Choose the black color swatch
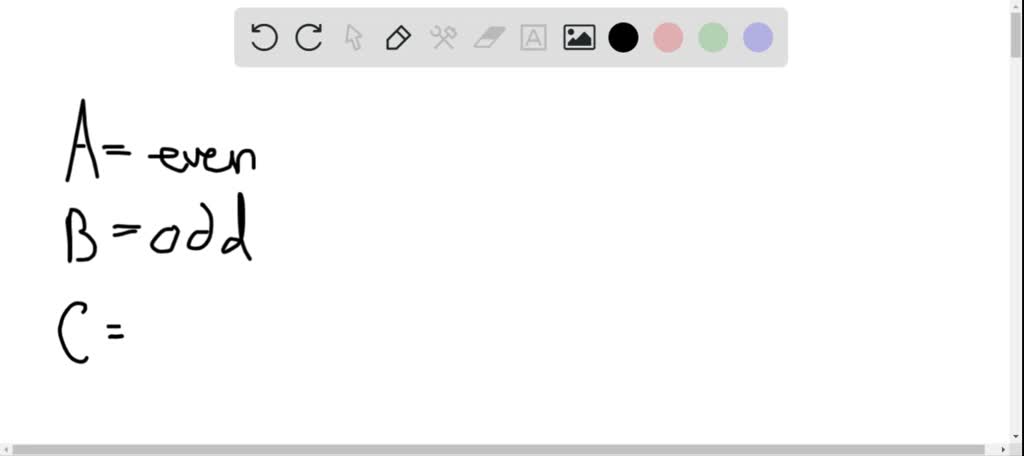Viewport: 1024px width, 456px height. tap(623, 37)
